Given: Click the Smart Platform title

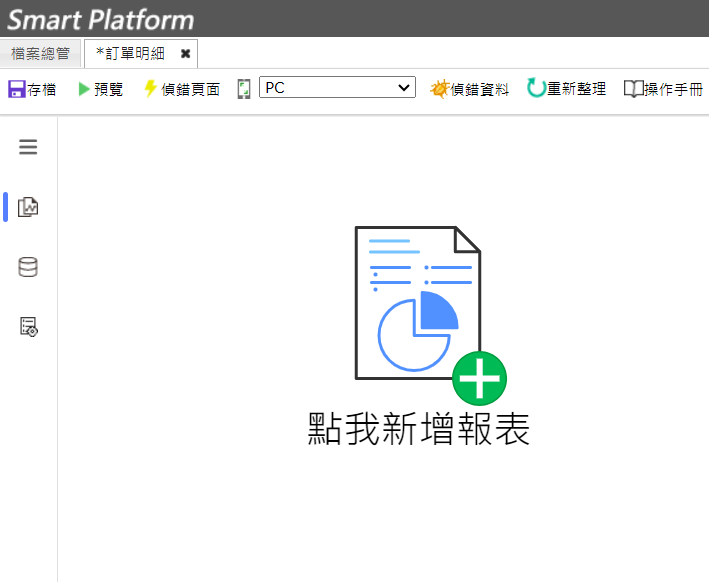Looking at the screenshot, I should [x=101, y=19].
